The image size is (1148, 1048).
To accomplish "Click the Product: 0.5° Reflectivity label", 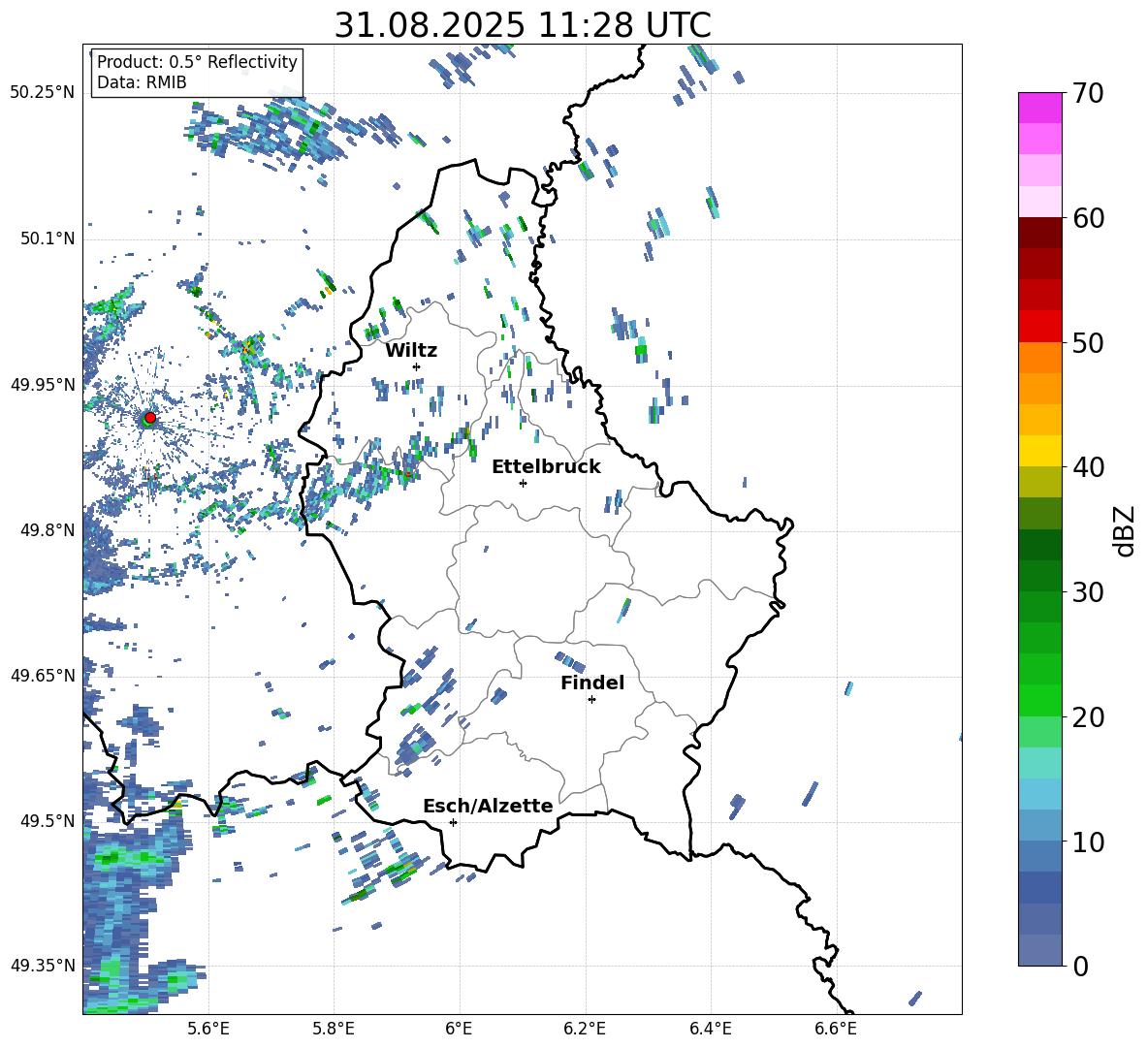I will point(197,62).
